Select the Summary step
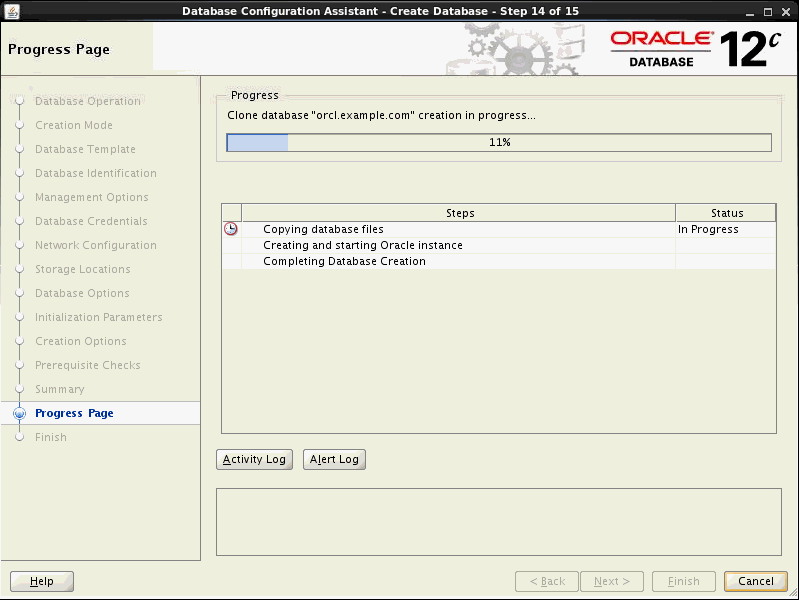 coord(60,388)
